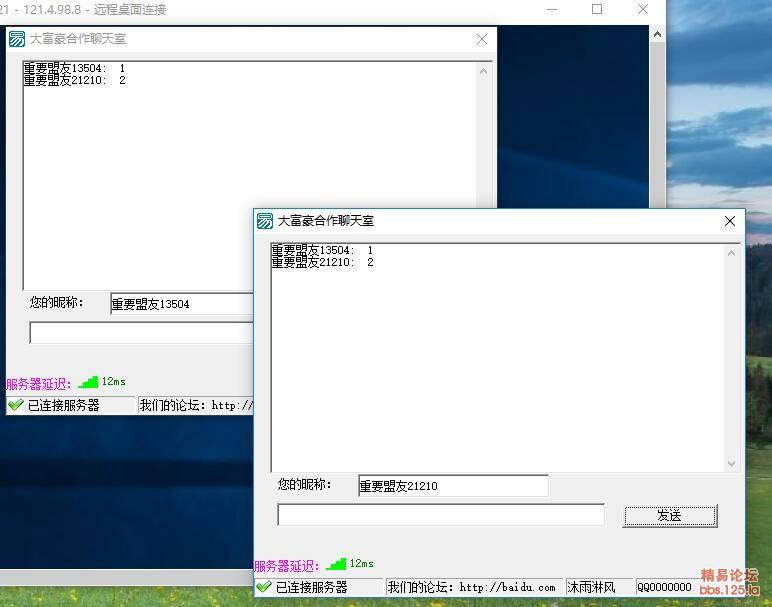Screen dimensions: 772x607
Task: Click the green signal bars in front window
Action: coord(336,564)
